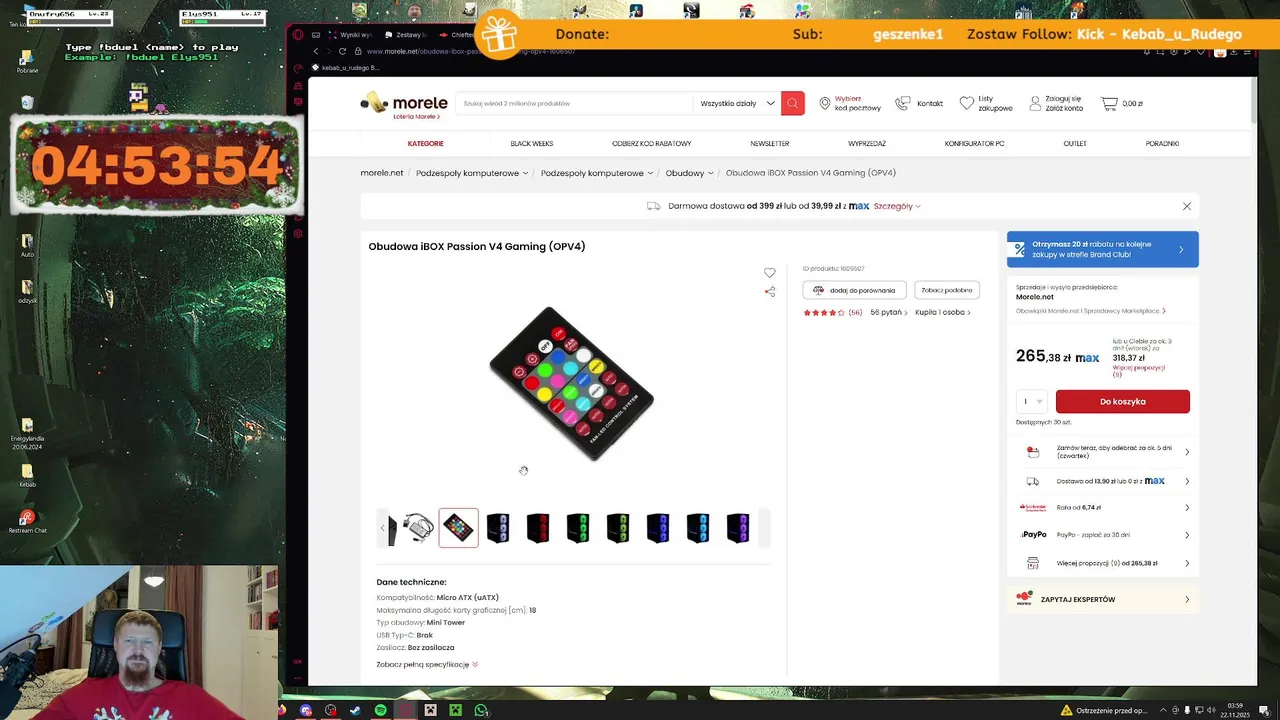
Task: Open the Kebab folder on the desktop
Action: click(27, 474)
